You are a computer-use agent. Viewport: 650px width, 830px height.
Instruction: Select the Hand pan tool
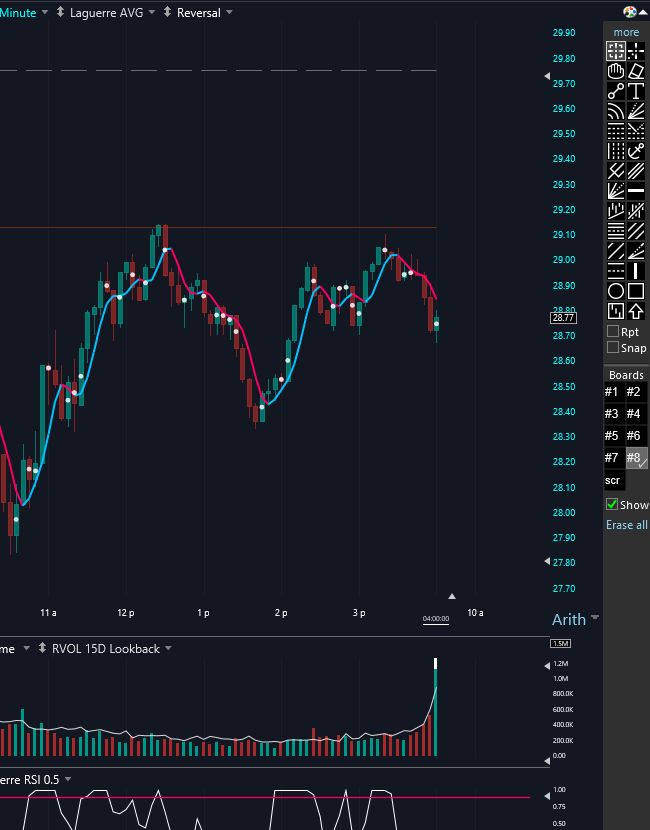coord(614,70)
